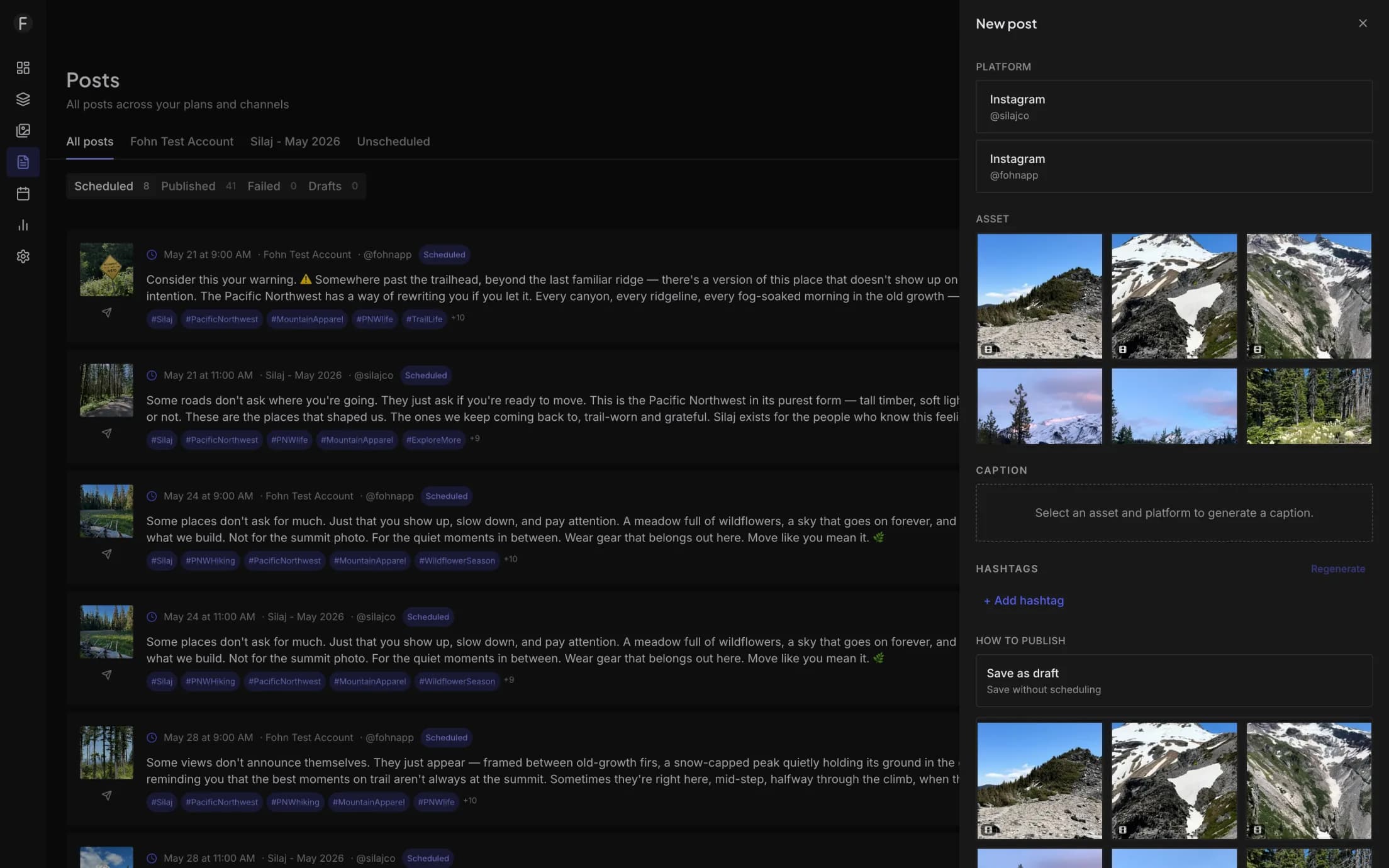Select the posts document icon in sidebar
The image size is (1389, 868).
pos(23,162)
